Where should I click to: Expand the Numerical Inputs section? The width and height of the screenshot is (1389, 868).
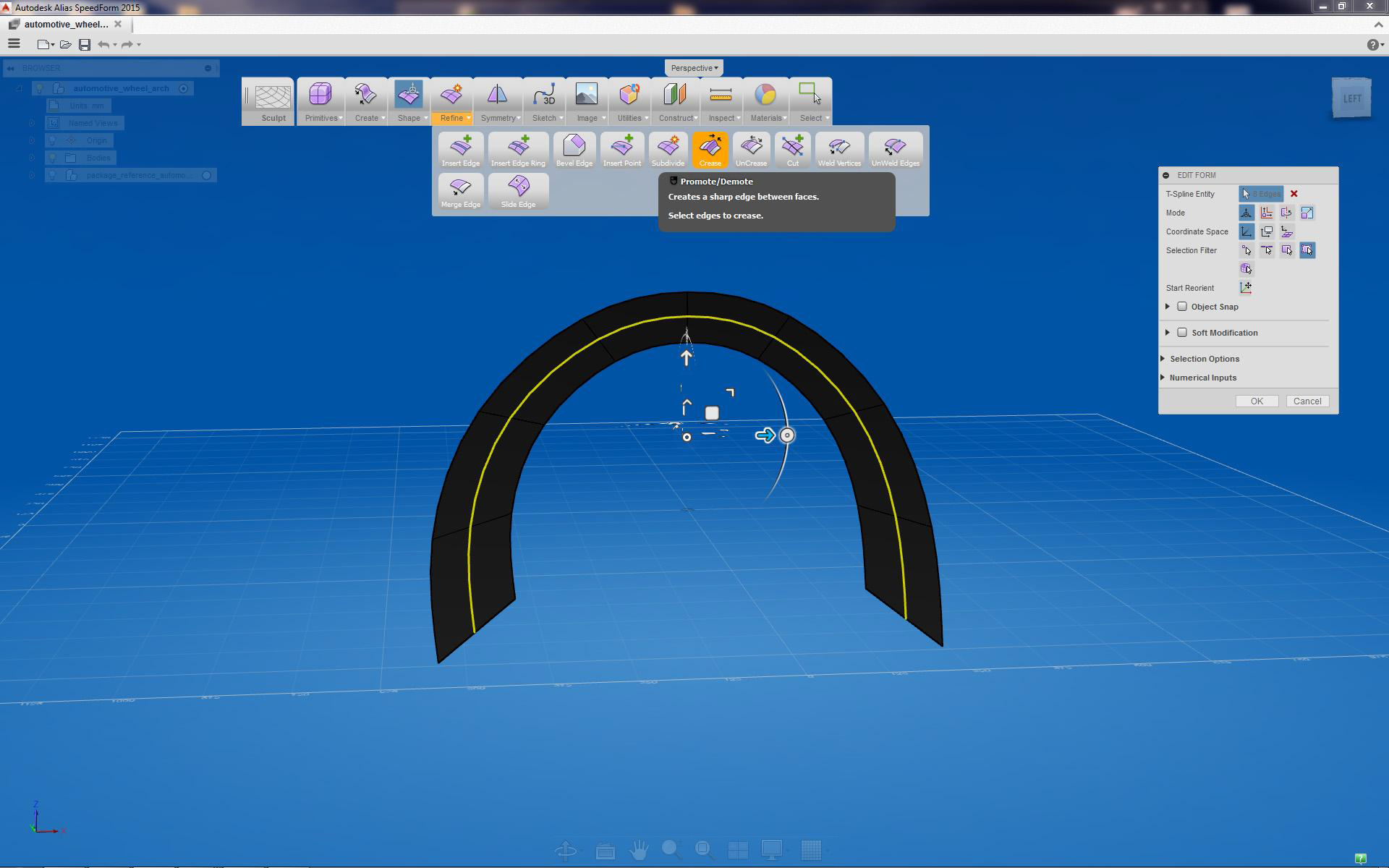pyautogui.click(x=1202, y=378)
